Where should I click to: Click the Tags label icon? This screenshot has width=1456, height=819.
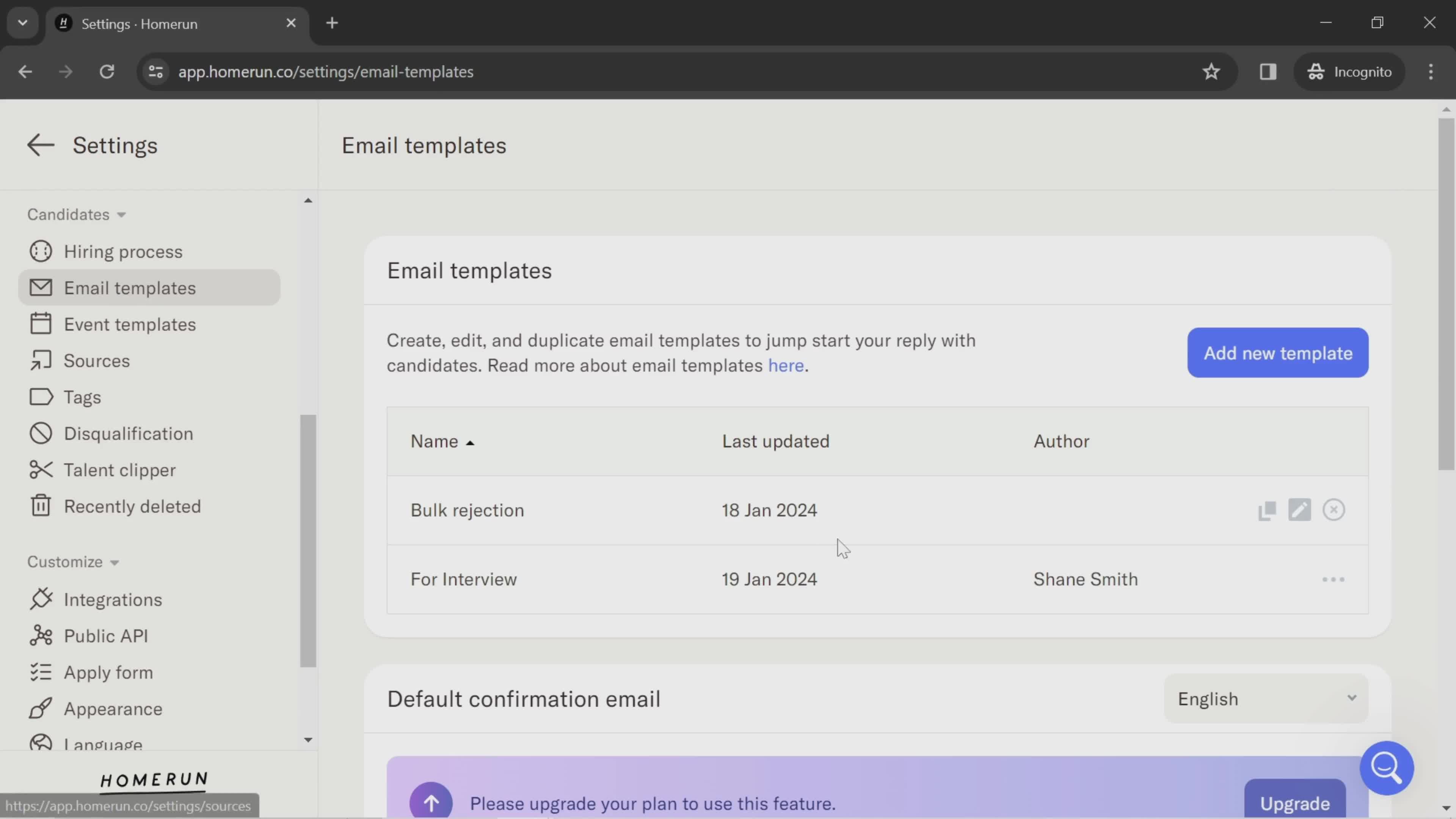(x=41, y=397)
